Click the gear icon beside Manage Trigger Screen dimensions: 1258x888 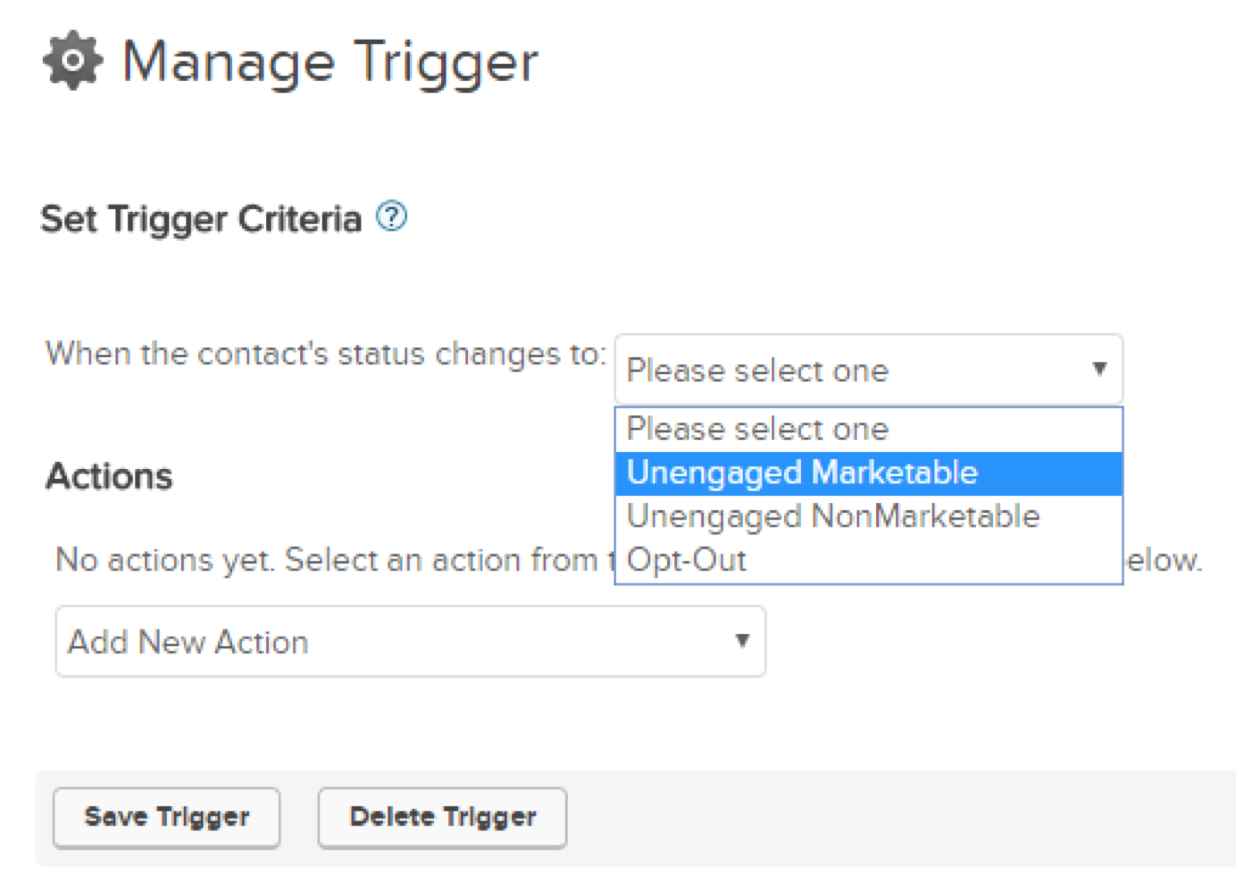point(71,62)
